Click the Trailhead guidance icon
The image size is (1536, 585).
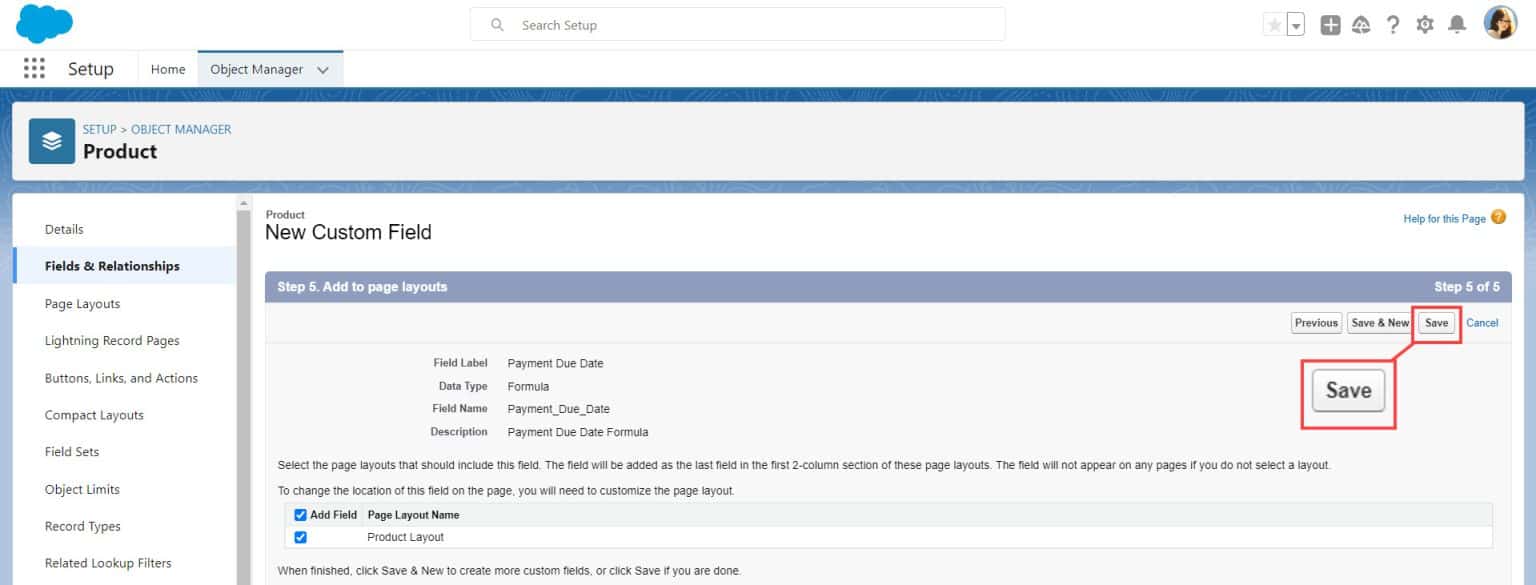tap(1361, 25)
